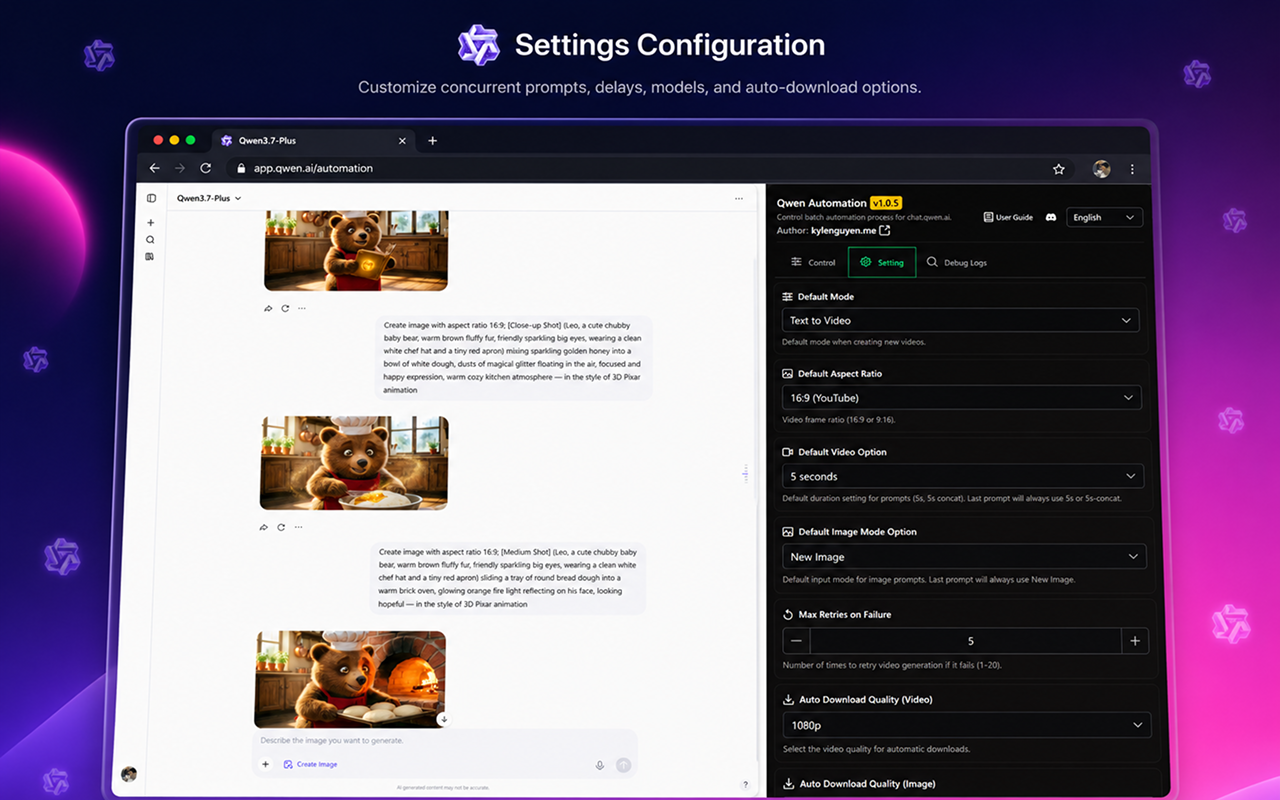Click the scroll-to-bottom arrow icon over the image
The height and width of the screenshot is (800, 1280).
[x=443, y=719]
